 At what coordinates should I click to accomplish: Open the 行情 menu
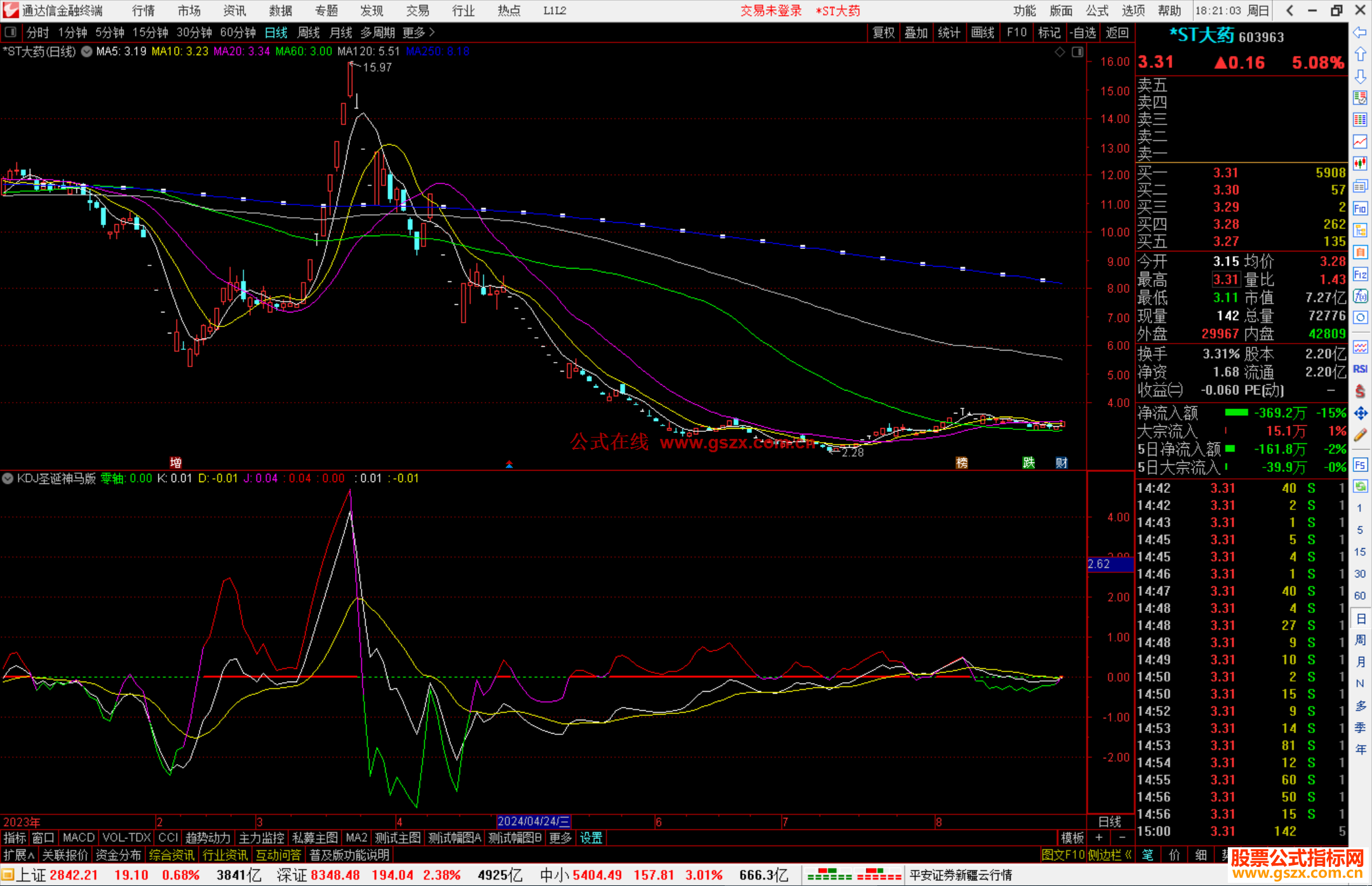point(143,11)
